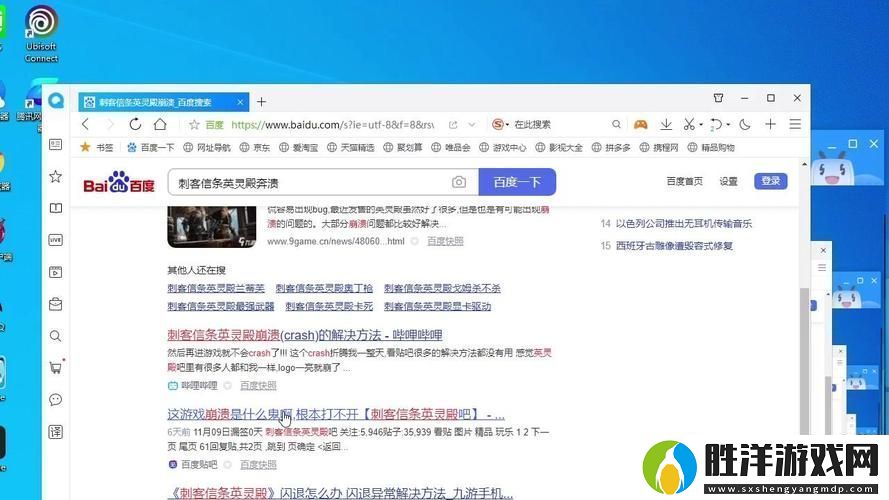Expand the undo closed tab dropdown arrow
The width and height of the screenshot is (889, 500).
point(728,125)
